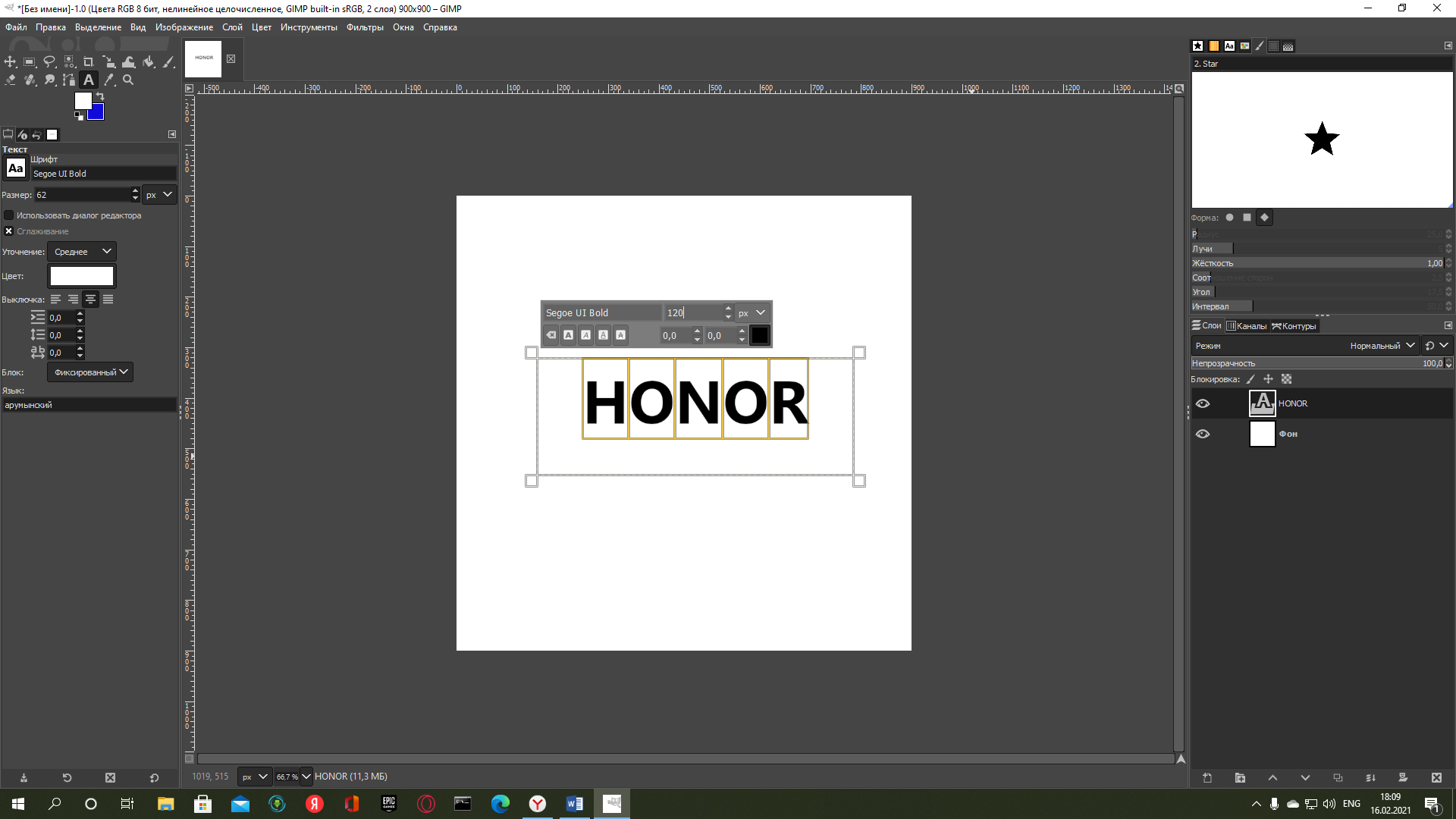Choose circle brush shape
This screenshot has width=1456, height=819.
tap(1229, 218)
